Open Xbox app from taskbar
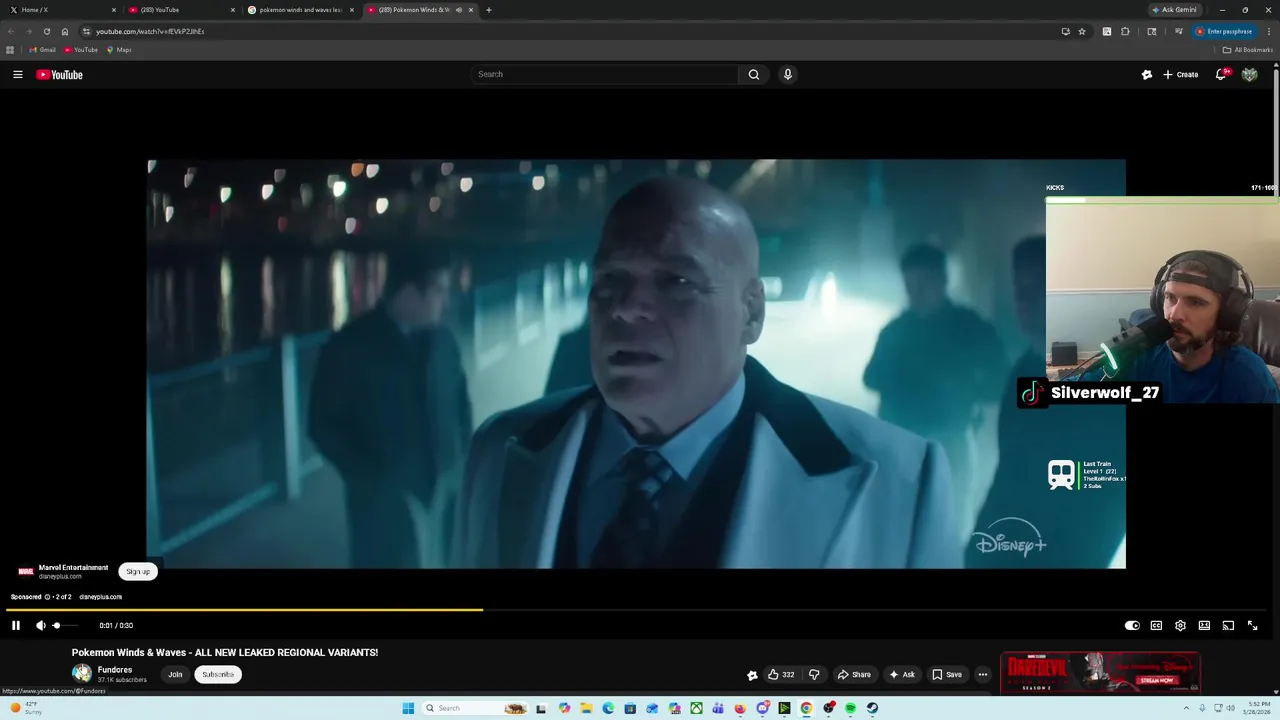1280x720 pixels. tap(696, 708)
